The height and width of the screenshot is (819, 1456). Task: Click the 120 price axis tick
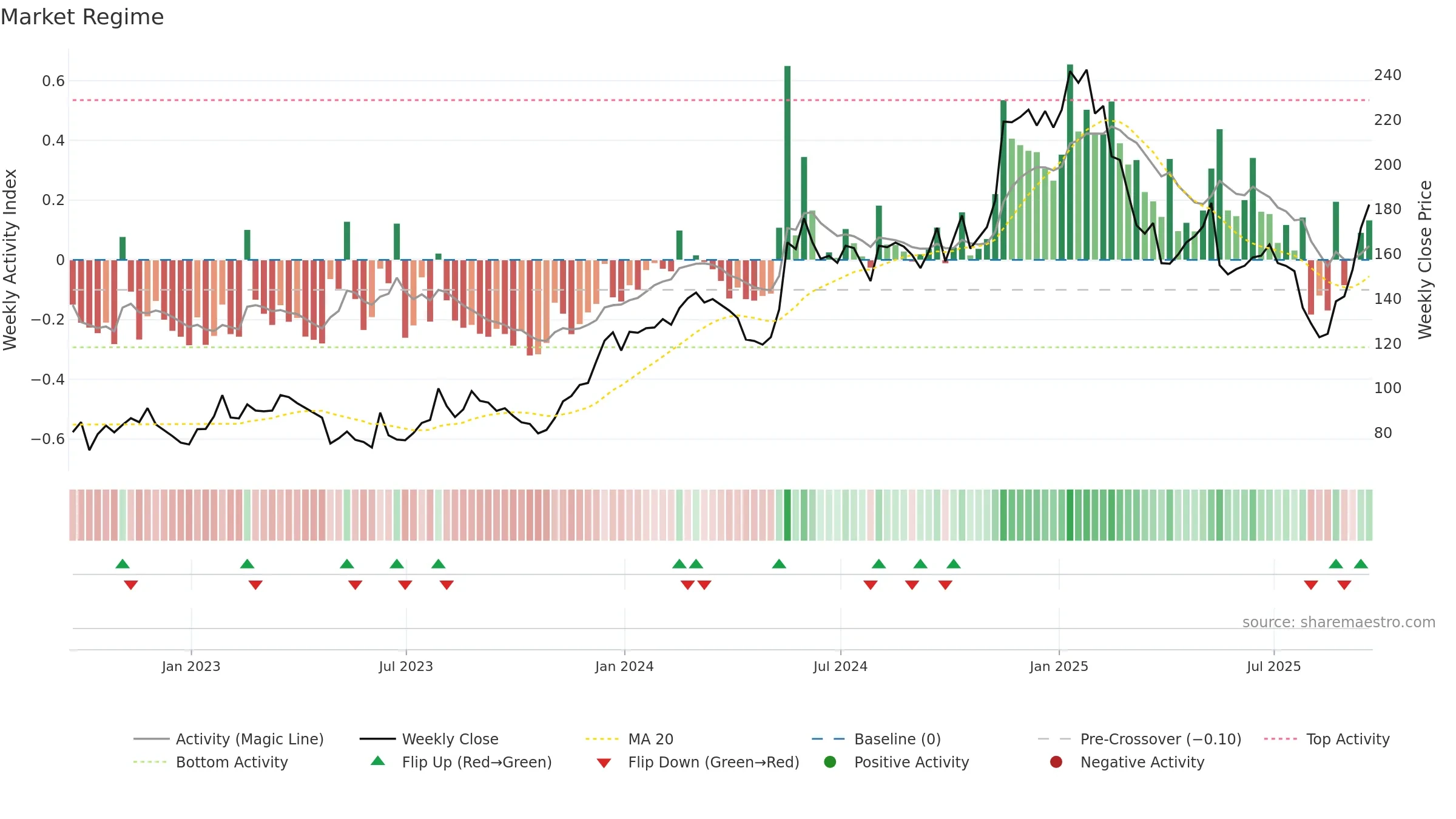coord(1387,343)
